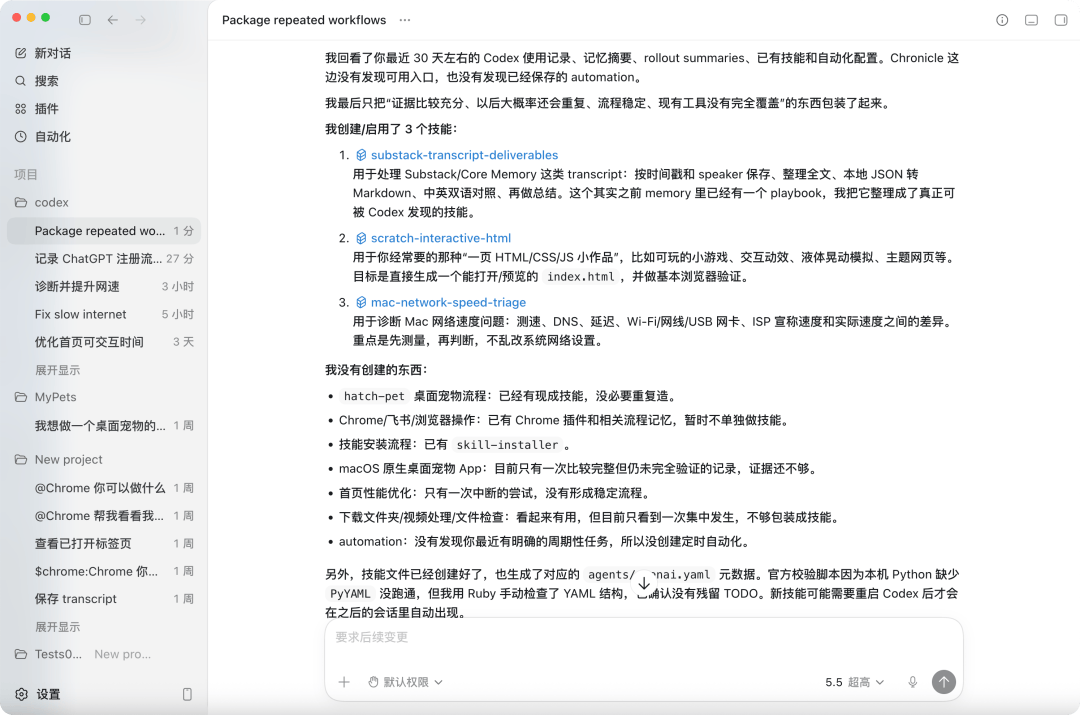Click the device icon beside 设置
This screenshot has height=715, width=1080.
point(187,694)
